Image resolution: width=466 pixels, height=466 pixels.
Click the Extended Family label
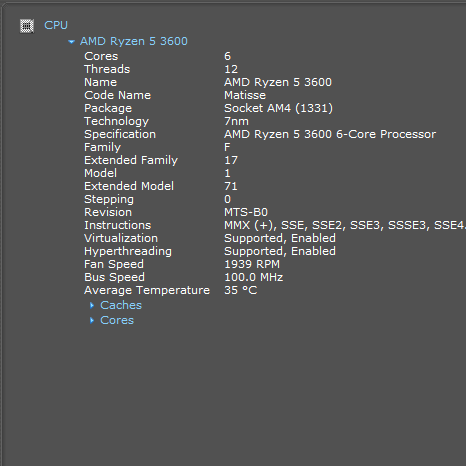click(131, 160)
